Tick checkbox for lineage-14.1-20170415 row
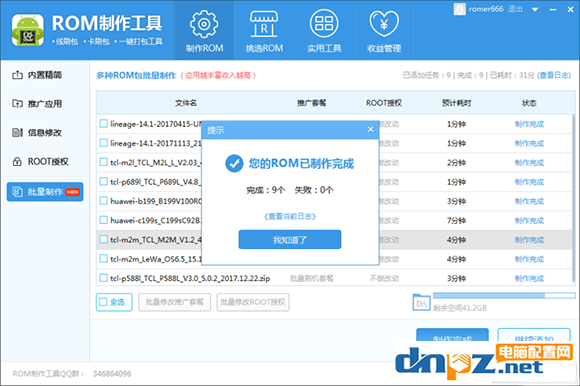 click(x=103, y=123)
